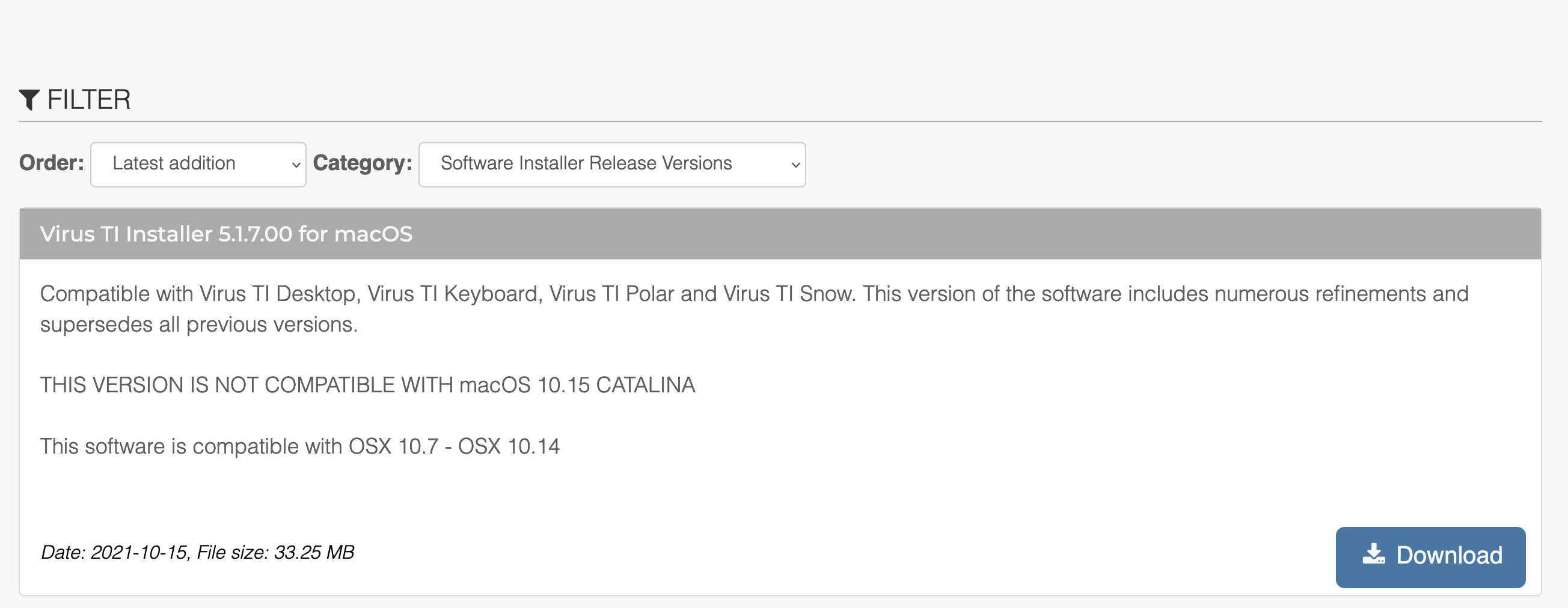This screenshot has height=608, width=1568.
Task: Click the release date 2021-10-15
Action: click(x=139, y=552)
